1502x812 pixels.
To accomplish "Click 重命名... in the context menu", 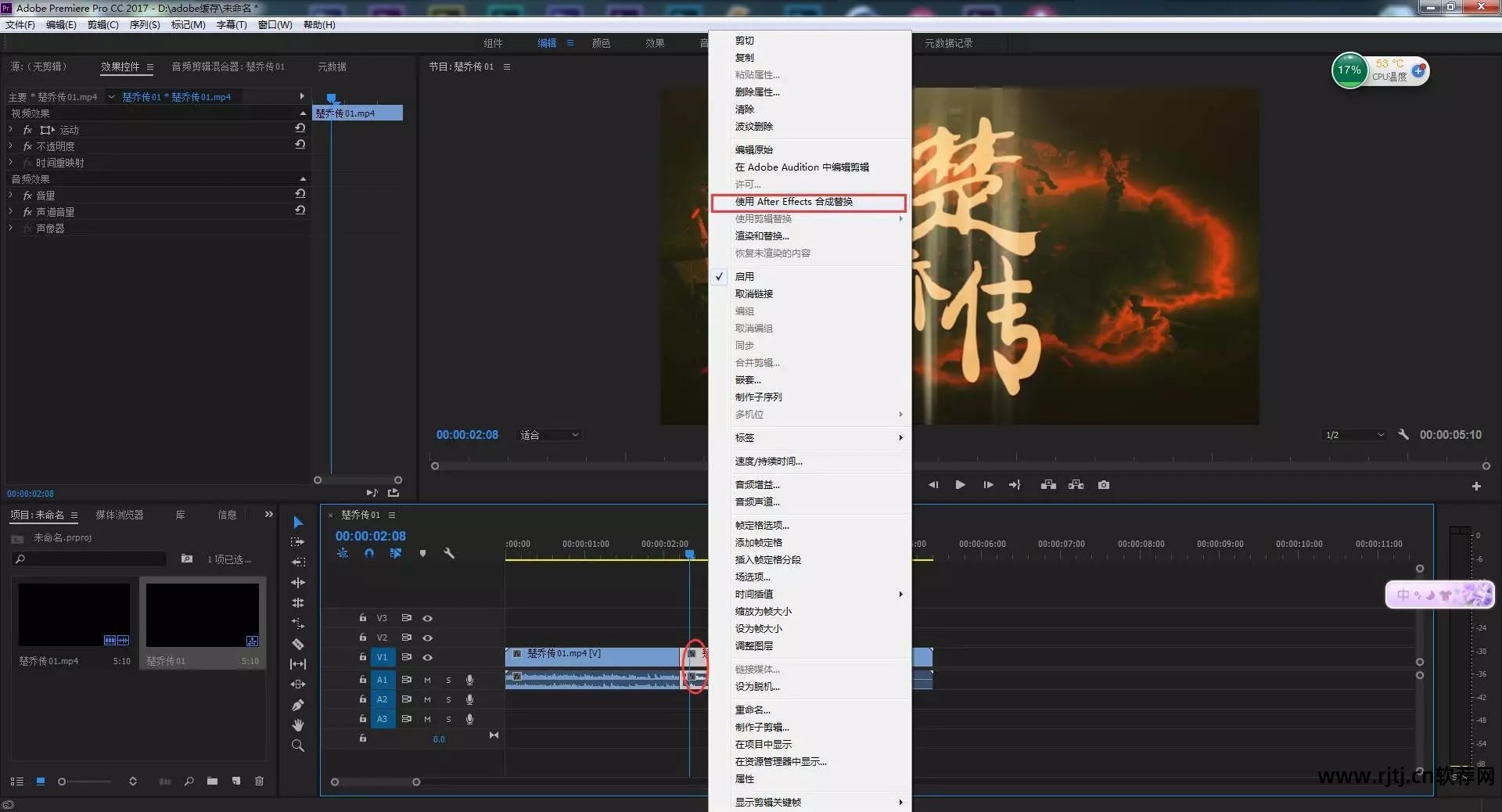I will [752, 710].
